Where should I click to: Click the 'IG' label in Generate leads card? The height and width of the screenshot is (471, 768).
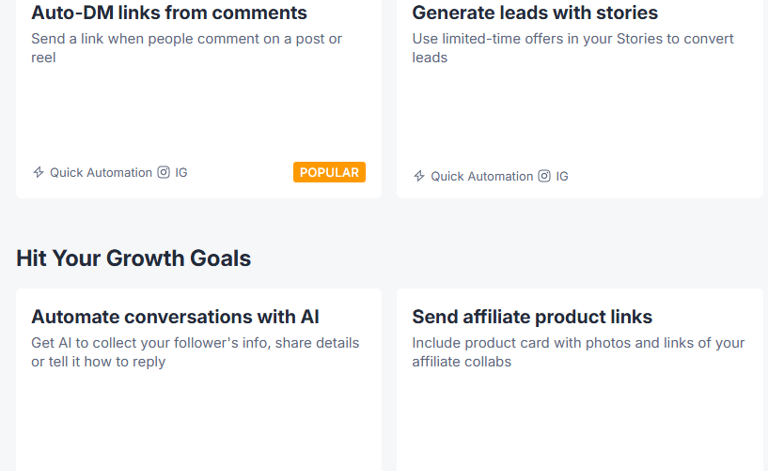[x=562, y=176]
